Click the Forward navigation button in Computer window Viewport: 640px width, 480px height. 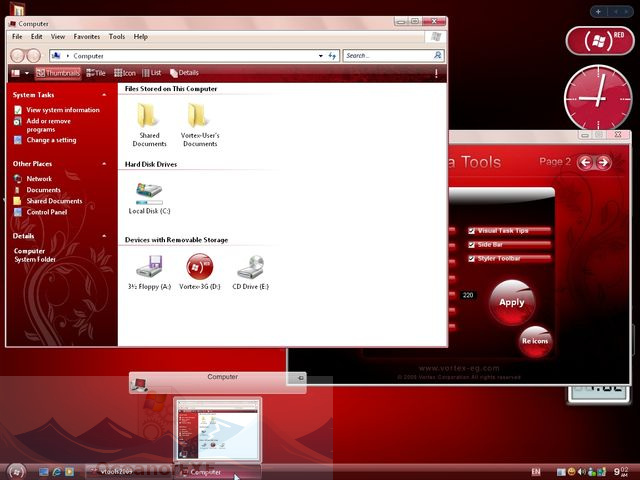coord(33,56)
